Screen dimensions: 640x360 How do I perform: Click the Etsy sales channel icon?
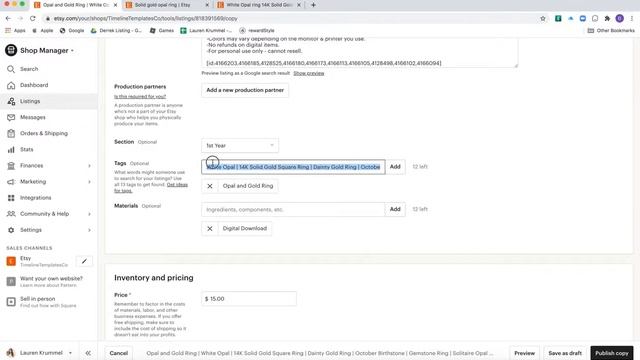(x=11, y=261)
